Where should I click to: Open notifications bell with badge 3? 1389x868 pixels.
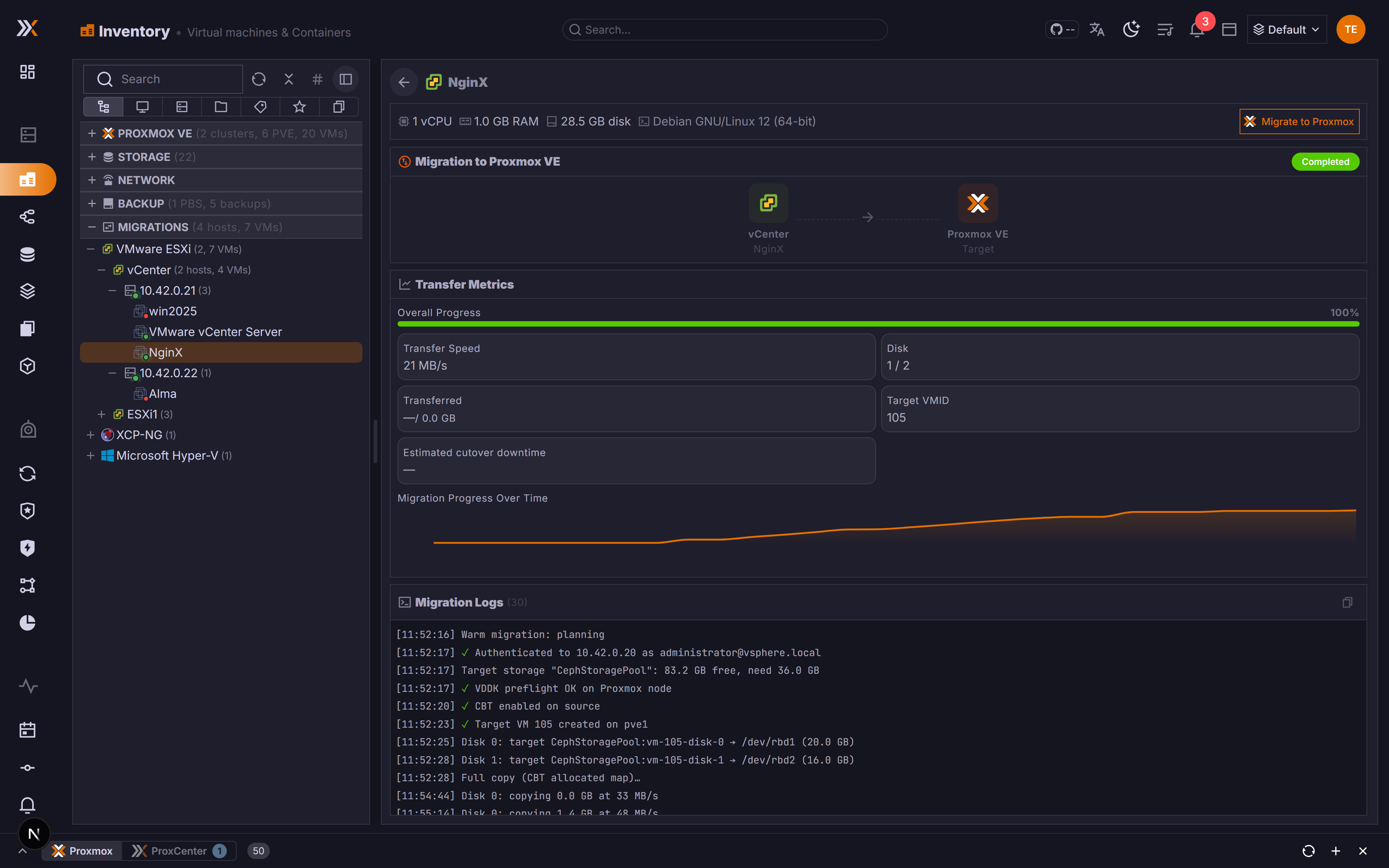1197,29
